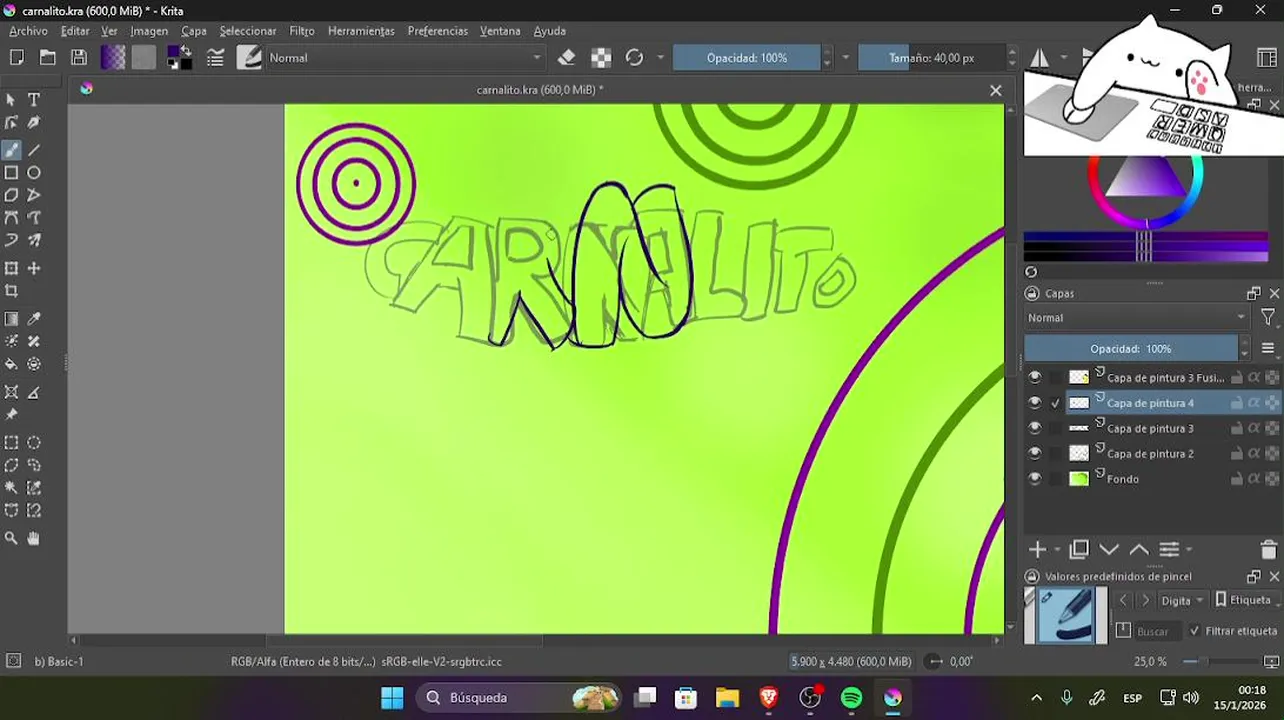Select the Text tool
Viewport: 1284px width, 720px height.
click(x=34, y=100)
